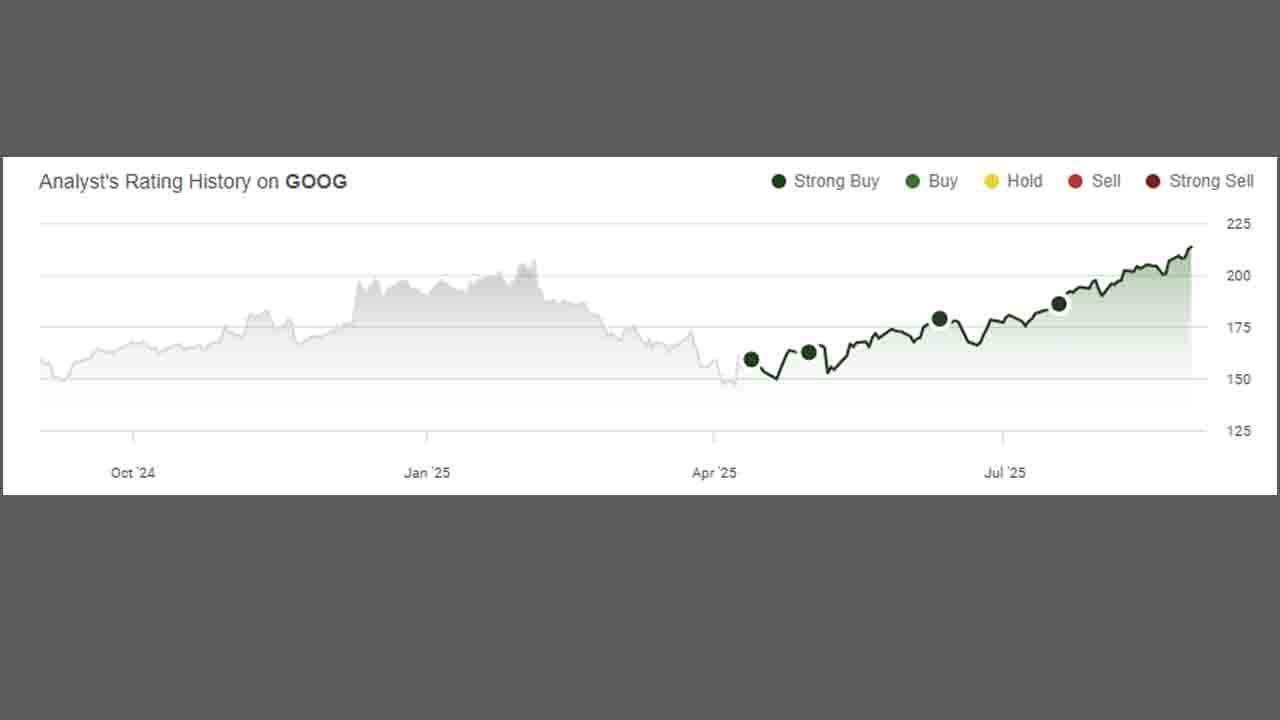The height and width of the screenshot is (720, 1280).
Task: Click the Jan '25 x-axis label
Action: pyautogui.click(x=427, y=473)
